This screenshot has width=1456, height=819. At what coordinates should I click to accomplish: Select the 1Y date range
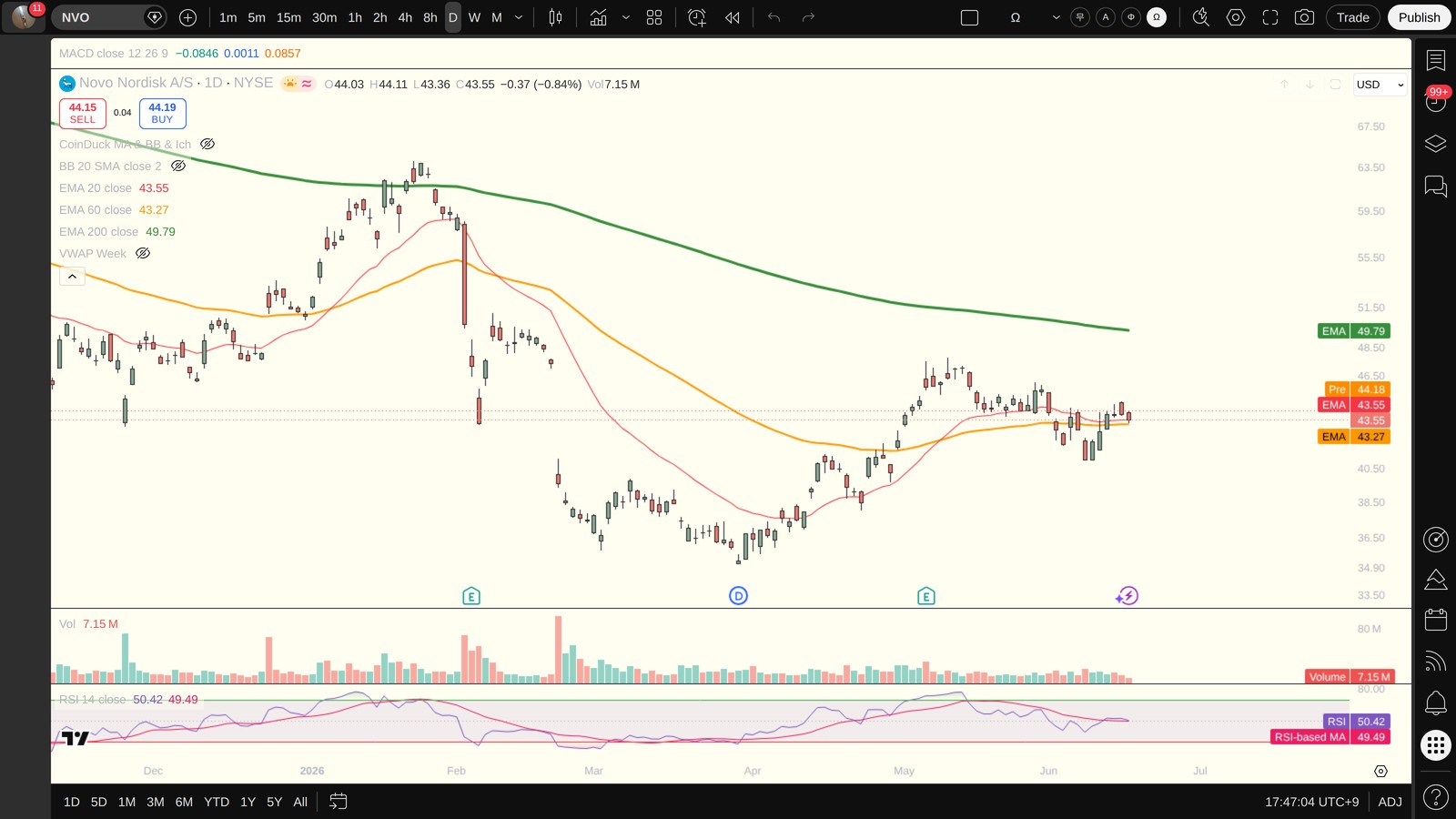coord(248,802)
